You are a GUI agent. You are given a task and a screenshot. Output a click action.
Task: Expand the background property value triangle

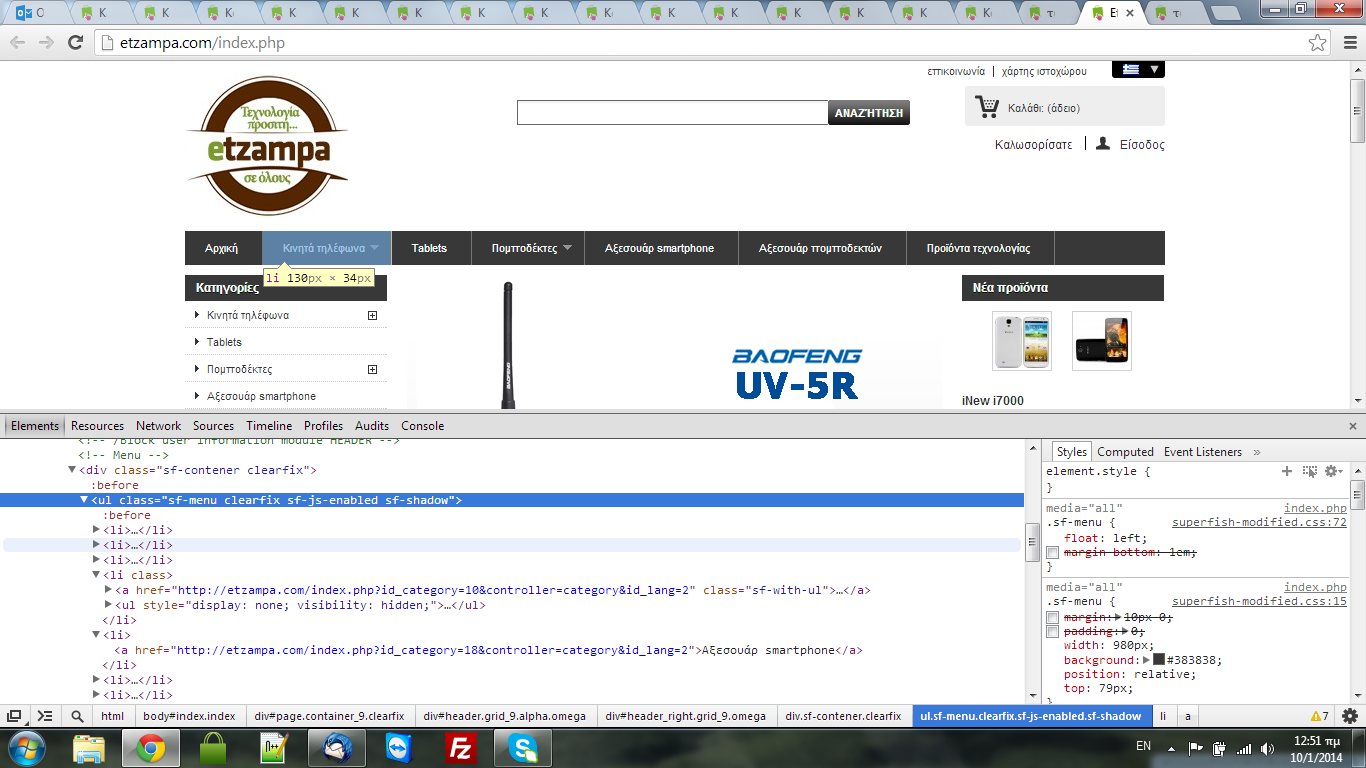point(1147,660)
